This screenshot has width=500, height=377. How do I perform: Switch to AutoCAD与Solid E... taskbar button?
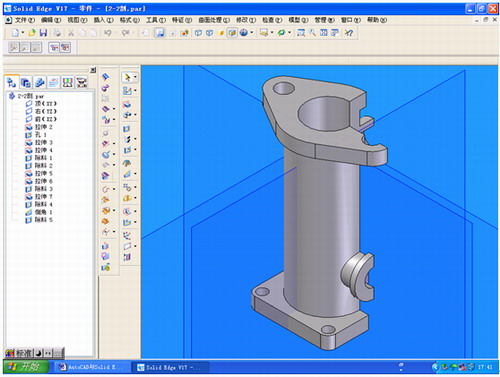[x=91, y=367]
